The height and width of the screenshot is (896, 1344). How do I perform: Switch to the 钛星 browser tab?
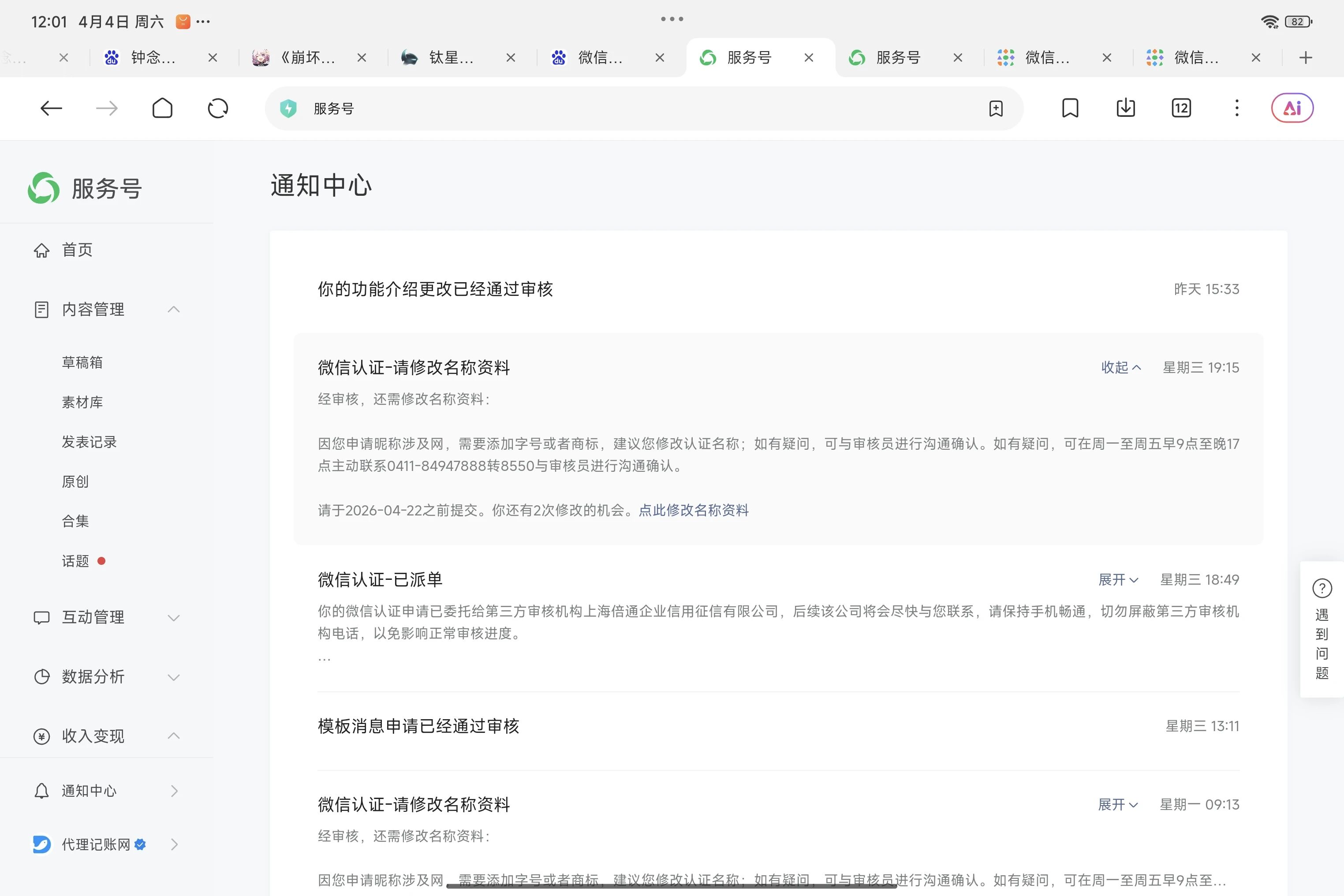pyautogui.click(x=450, y=58)
